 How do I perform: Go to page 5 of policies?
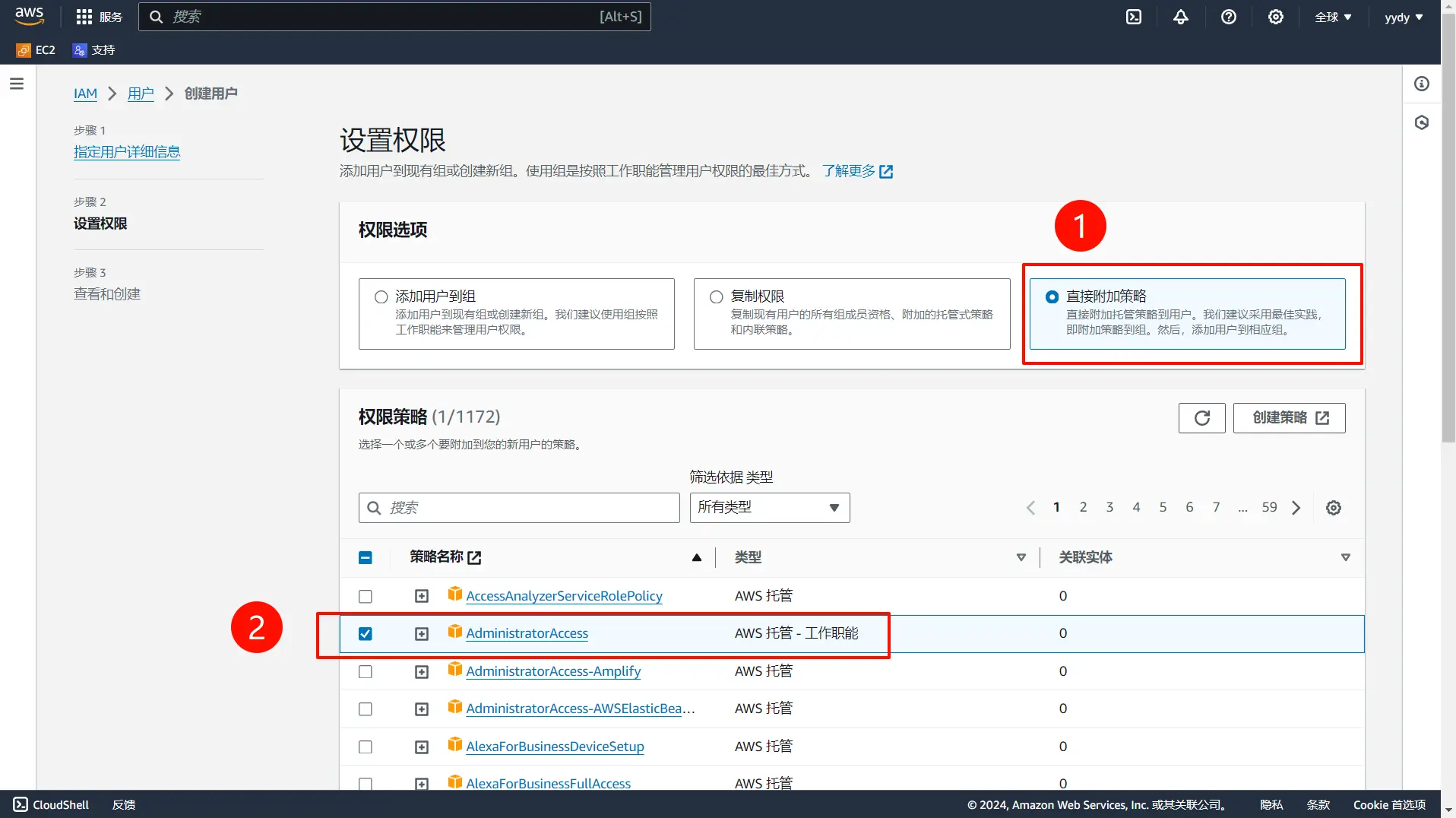click(x=1163, y=507)
